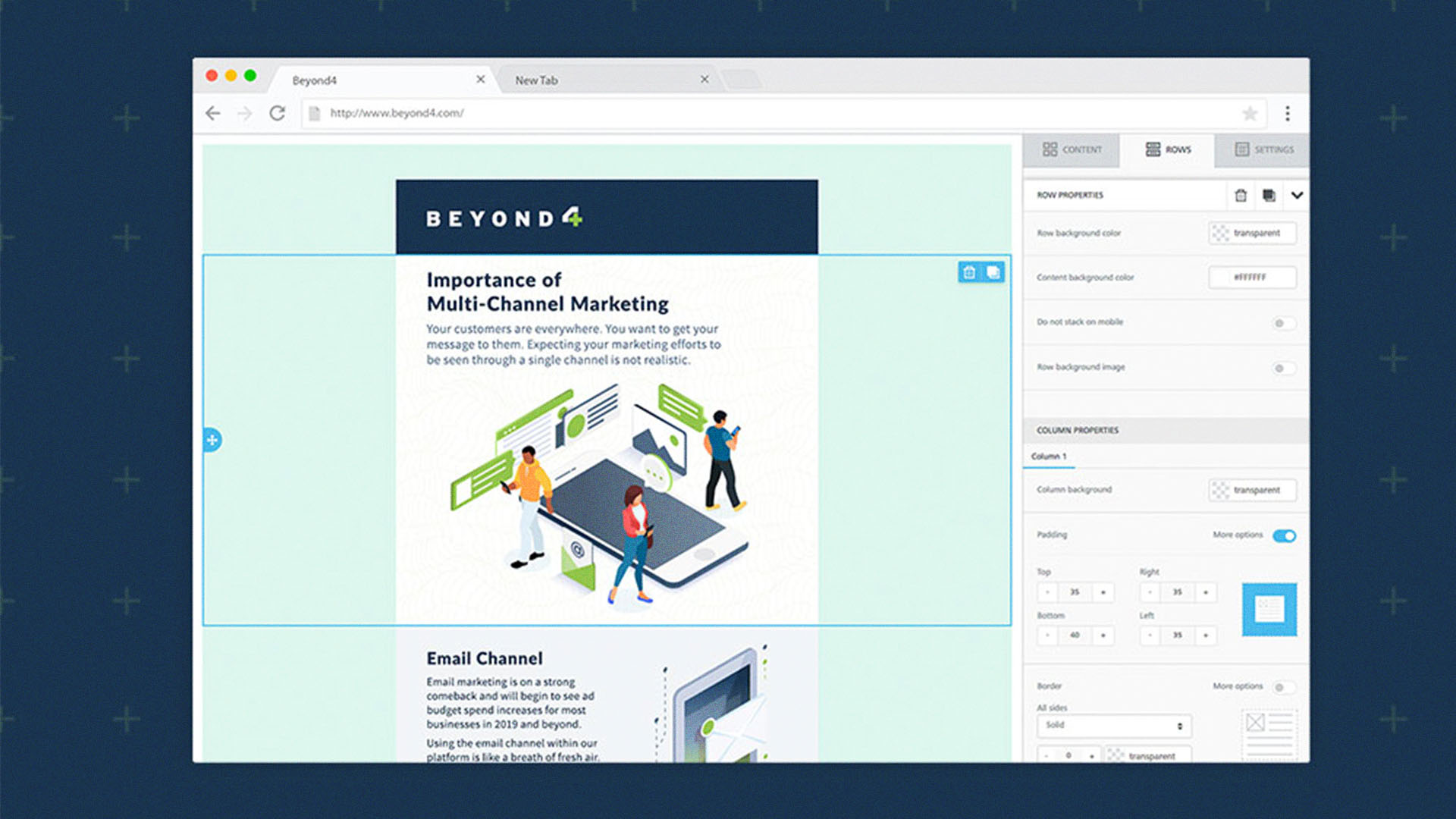1456x819 pixels.
Task: Click the blue trash icon on selected row
Action: click(969, 272)
